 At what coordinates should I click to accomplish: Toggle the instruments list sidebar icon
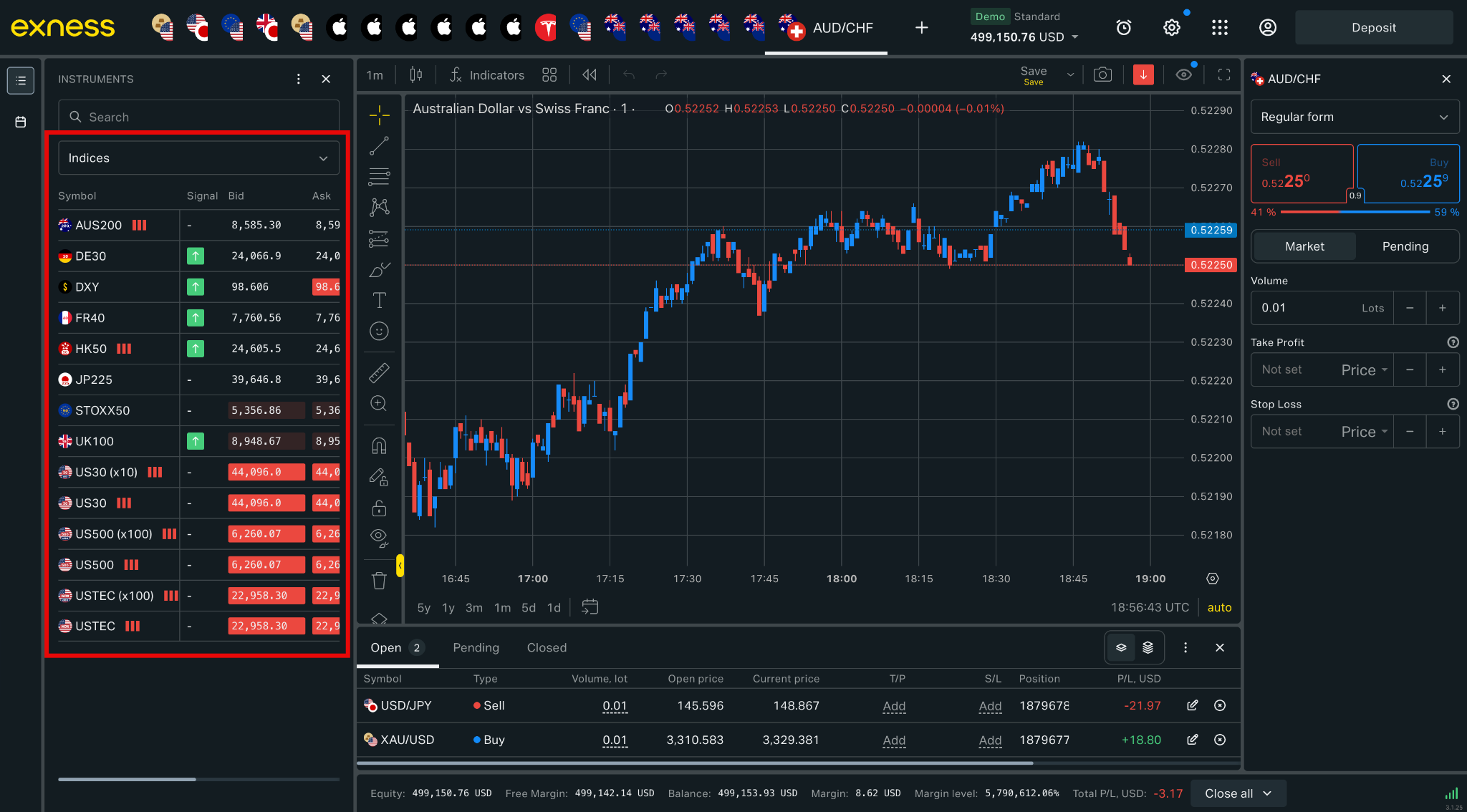(x=21, y=80)
